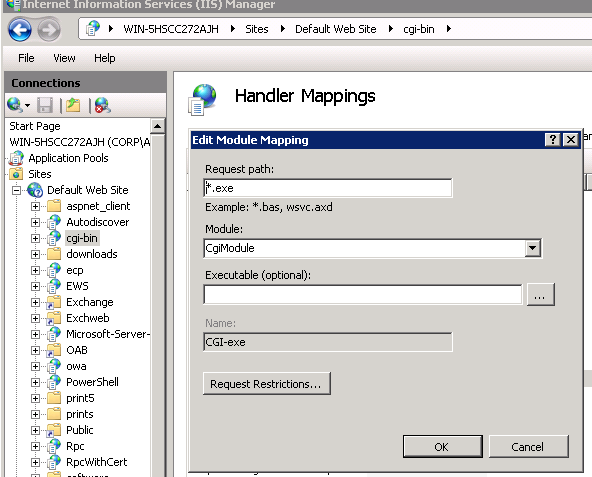This screenshot has width=592, height=477.
Task: Click the print5 folder label
Action: coord(80,398)
